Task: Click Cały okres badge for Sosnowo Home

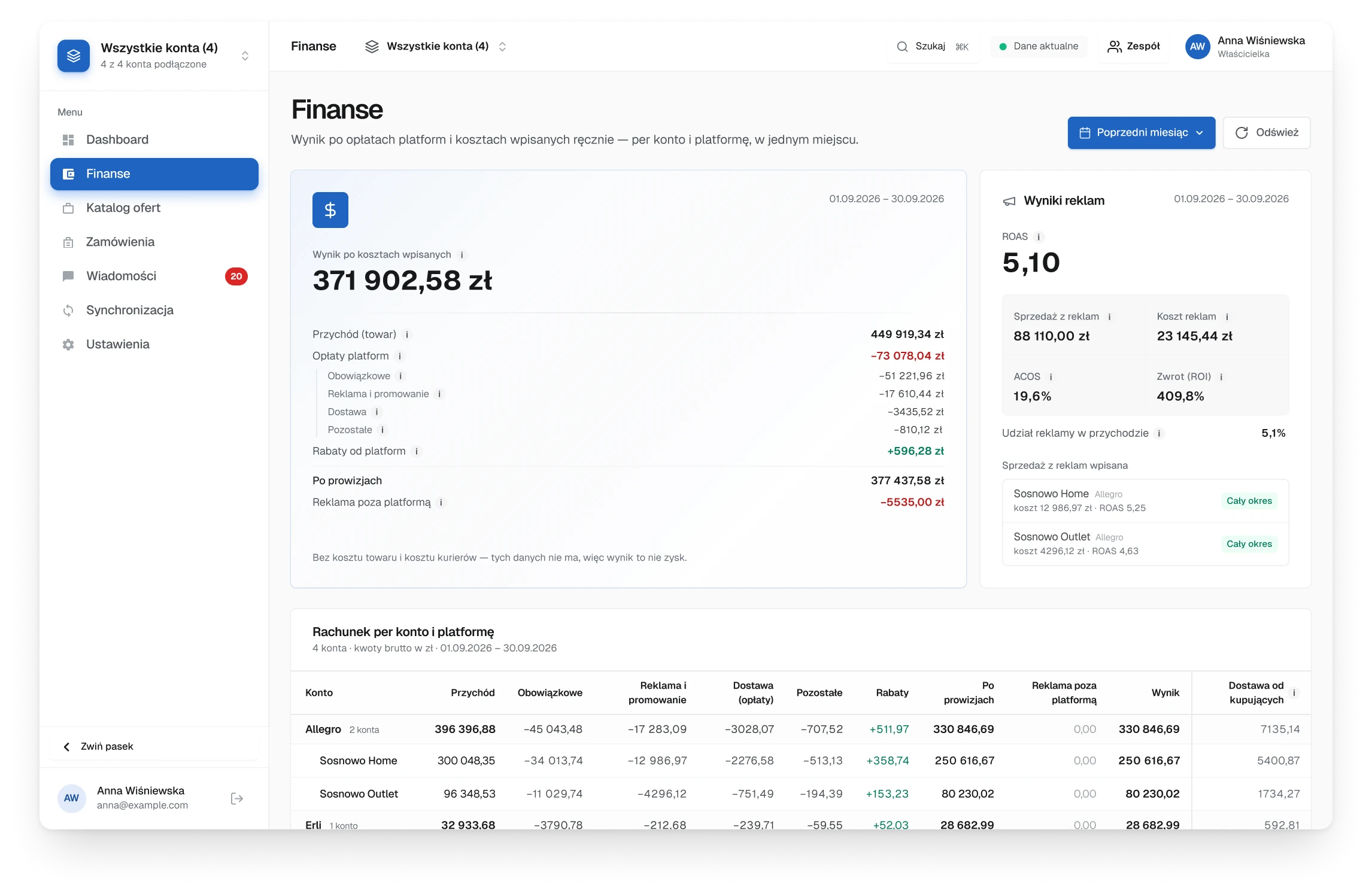Action: pyautogui.click(x=1249, y=501)
